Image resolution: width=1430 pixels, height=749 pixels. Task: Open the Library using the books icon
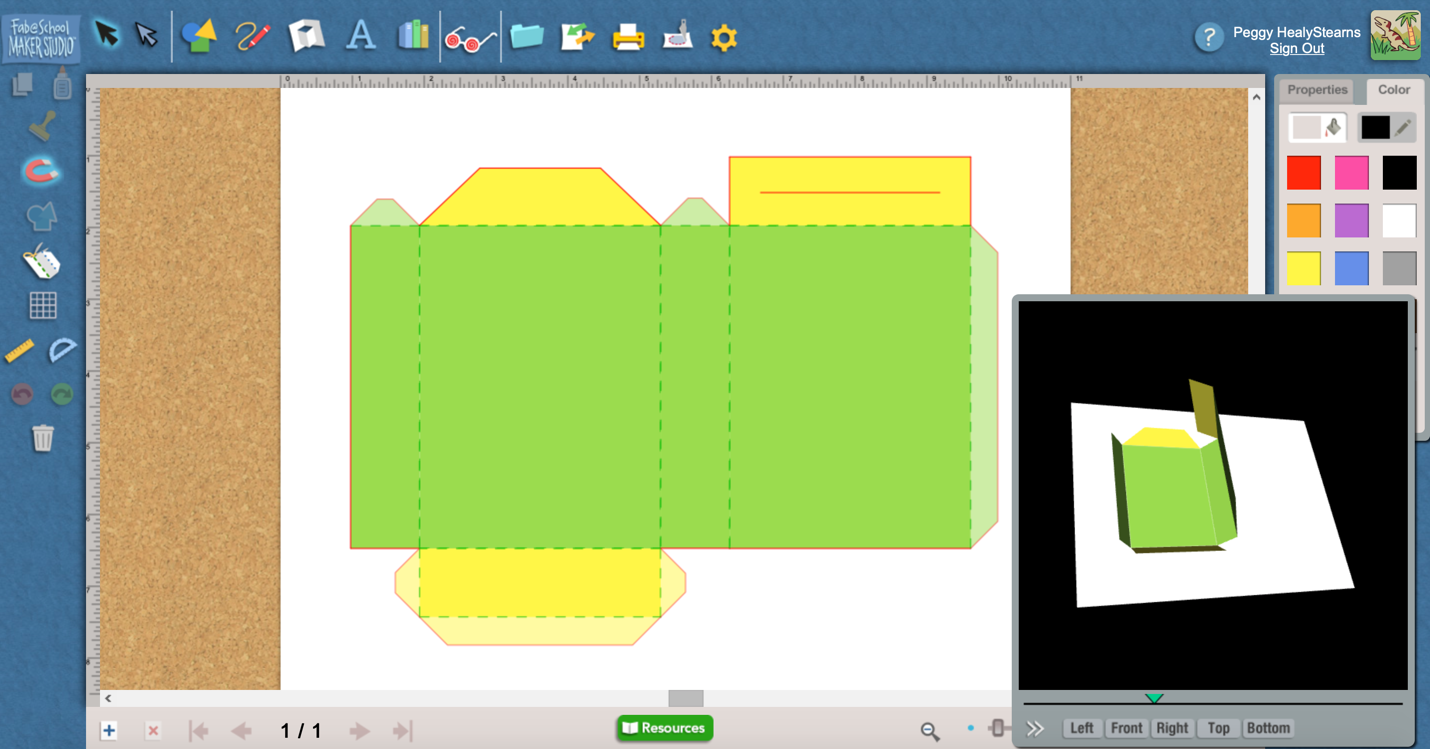coord(413,35)
